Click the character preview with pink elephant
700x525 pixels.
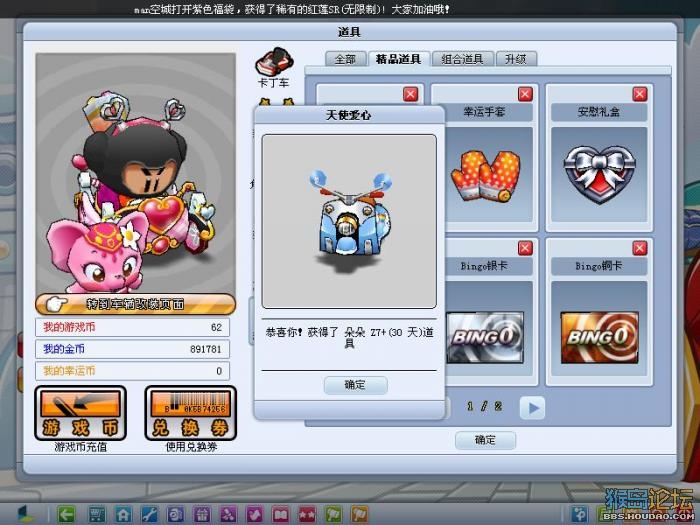point(135,174)
